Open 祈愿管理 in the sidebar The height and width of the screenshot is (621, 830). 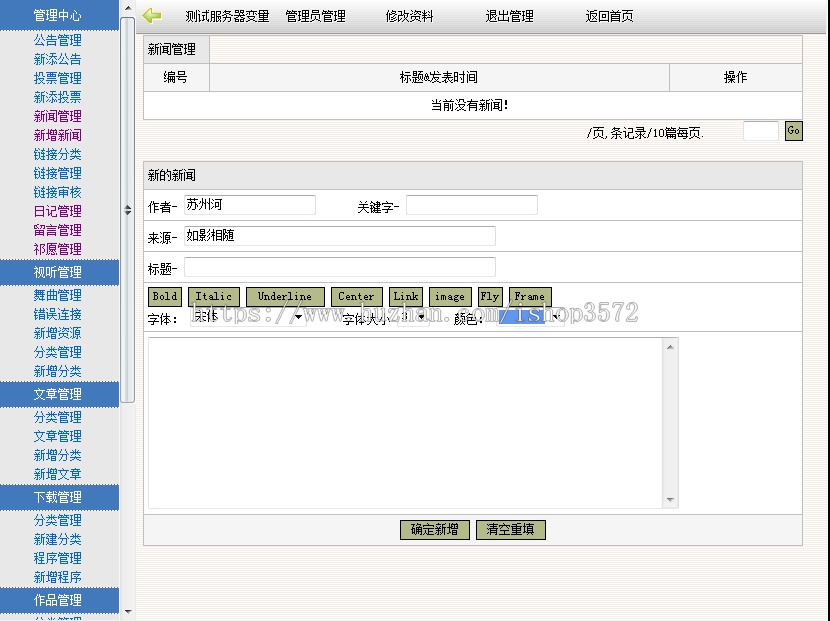[57, 249]
